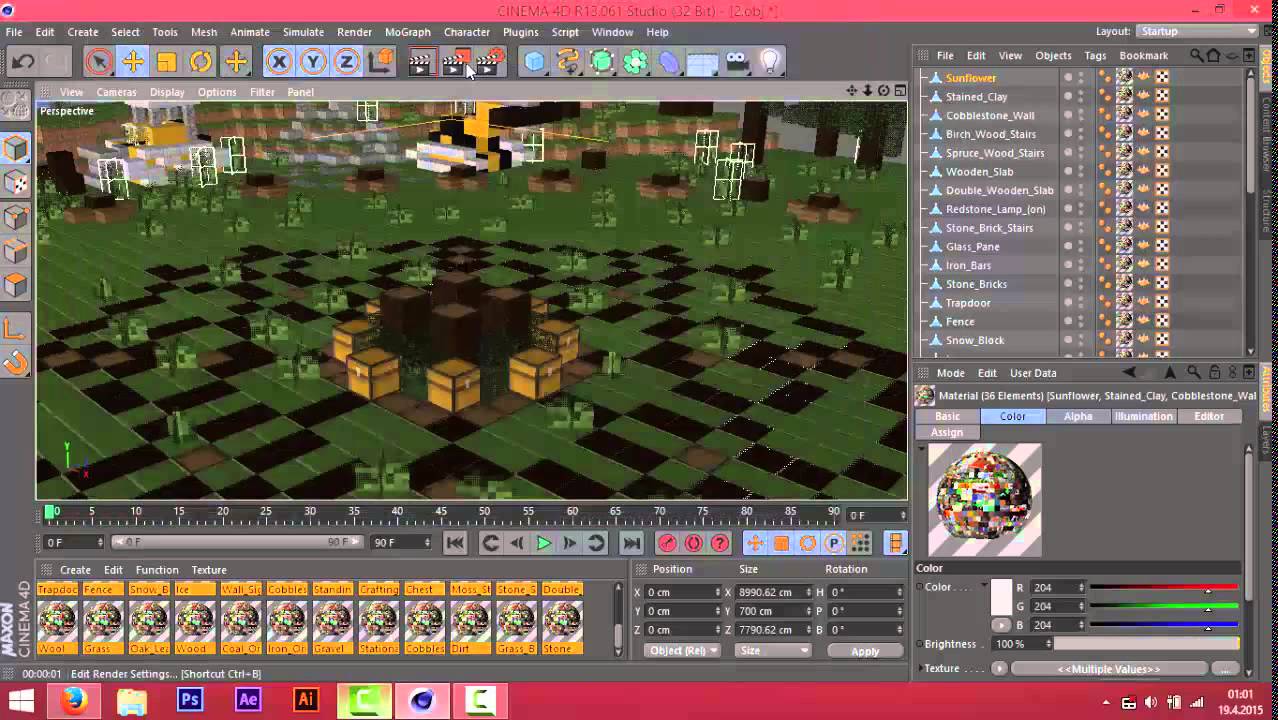Go to end of timeline
The width and height of the screenshot is (1278, 720).
(632, 543)
